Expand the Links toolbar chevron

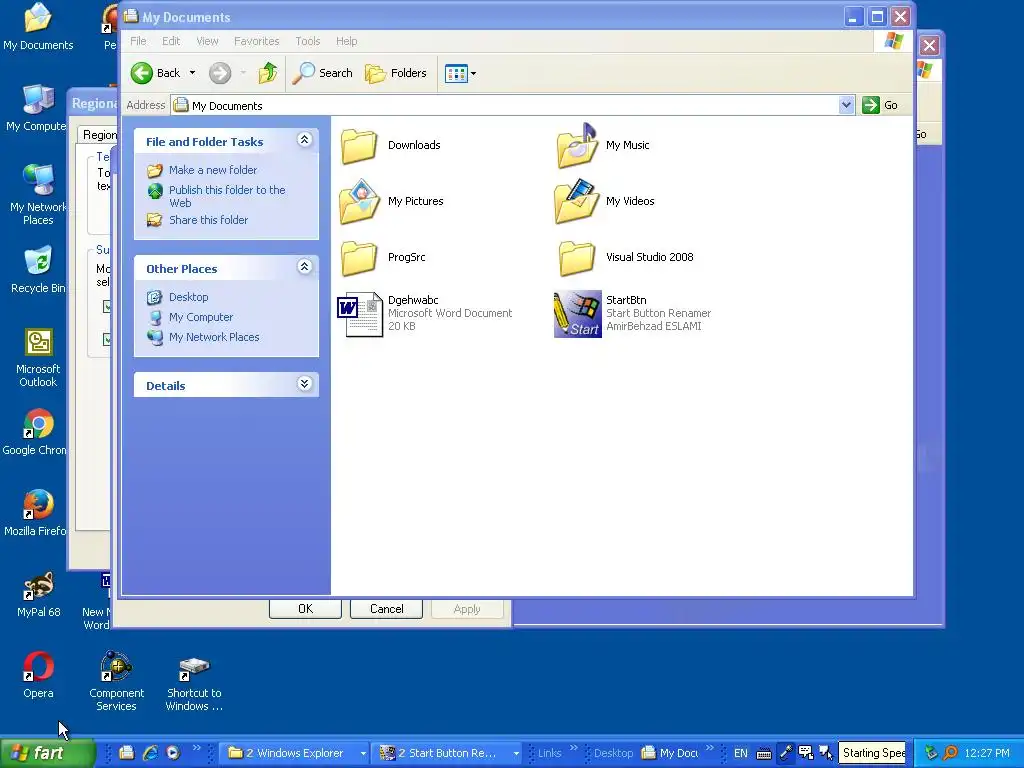(573, 748)
